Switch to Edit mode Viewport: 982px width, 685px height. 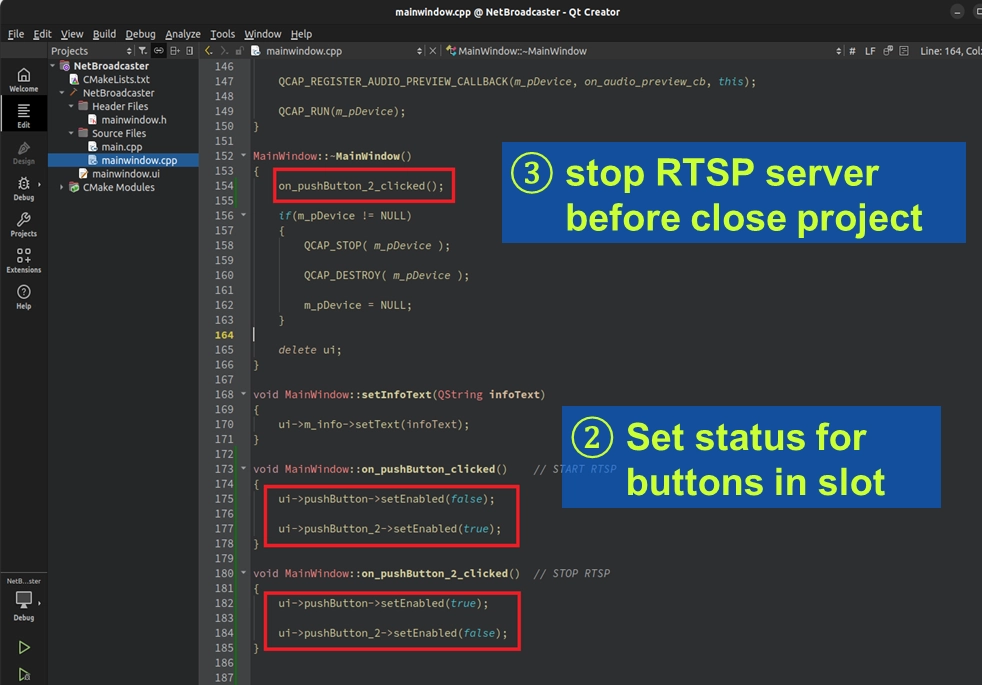[23, 115]
